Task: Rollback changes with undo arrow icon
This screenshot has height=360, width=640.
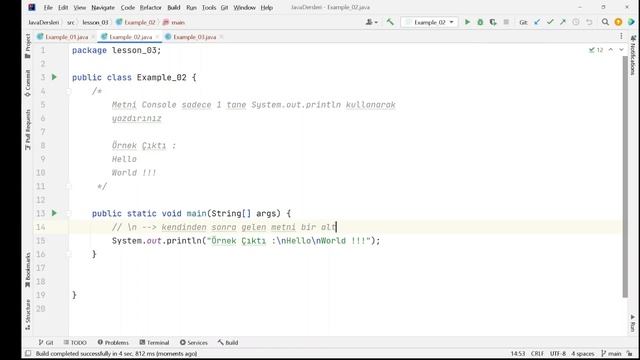Action: (589, 22)
